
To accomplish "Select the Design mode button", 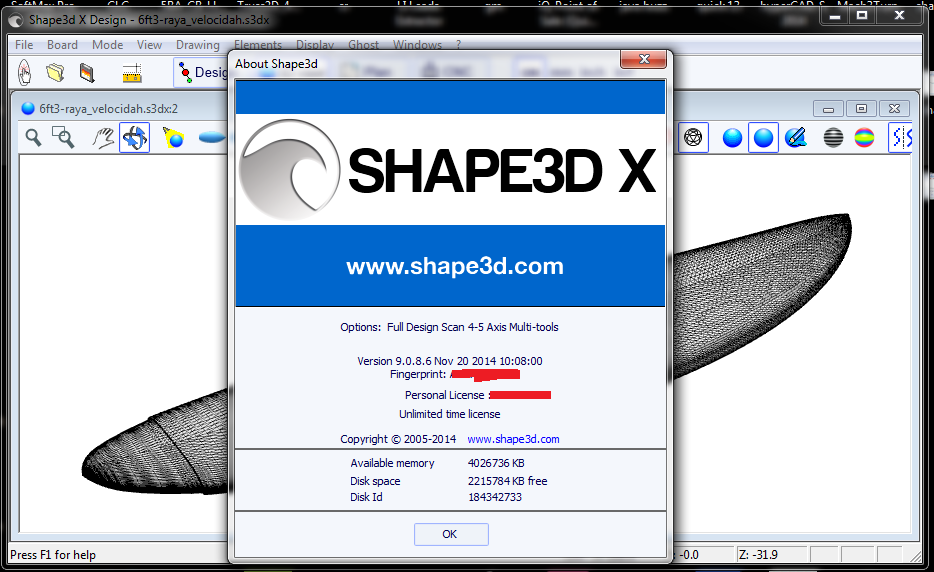I will coord(202,73).
